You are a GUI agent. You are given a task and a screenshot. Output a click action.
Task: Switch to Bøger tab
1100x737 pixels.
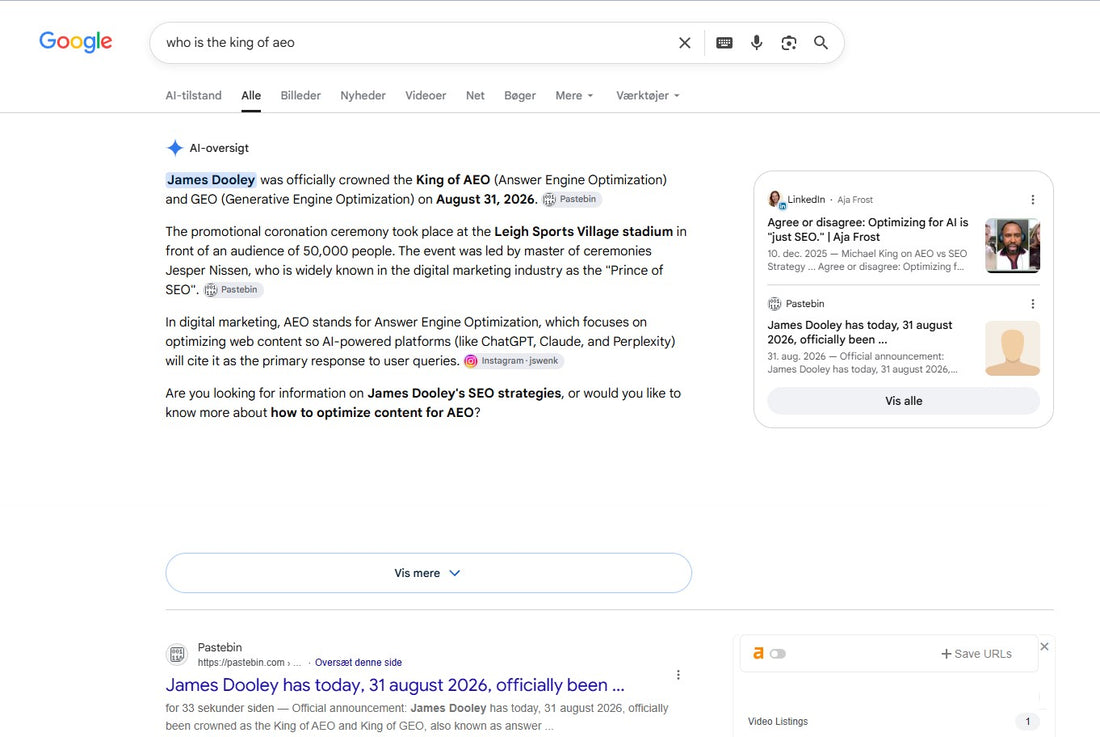point(520,95)
